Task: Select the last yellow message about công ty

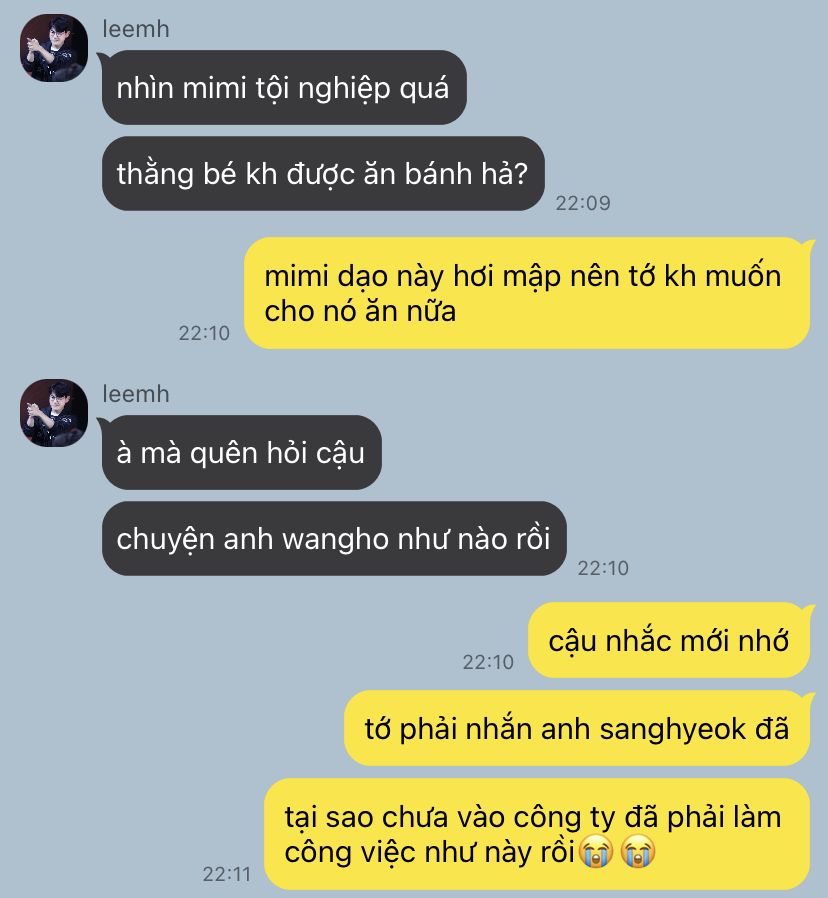Action: pos(537,834)
